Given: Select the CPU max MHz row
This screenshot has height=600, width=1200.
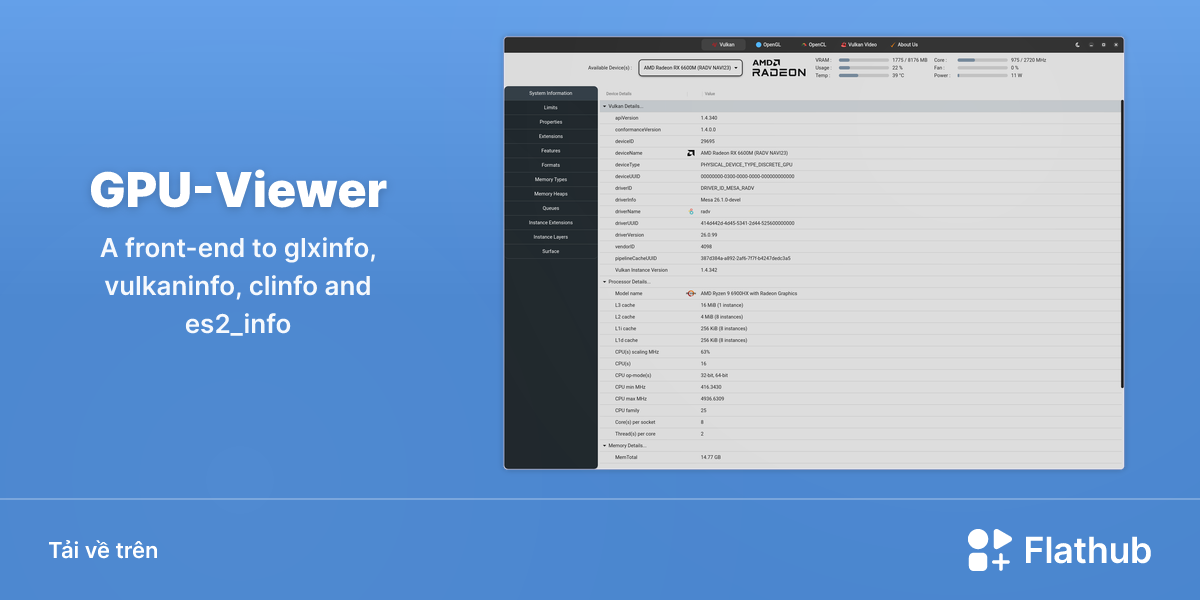Looking at the screenshot, I should pos(860,399).
